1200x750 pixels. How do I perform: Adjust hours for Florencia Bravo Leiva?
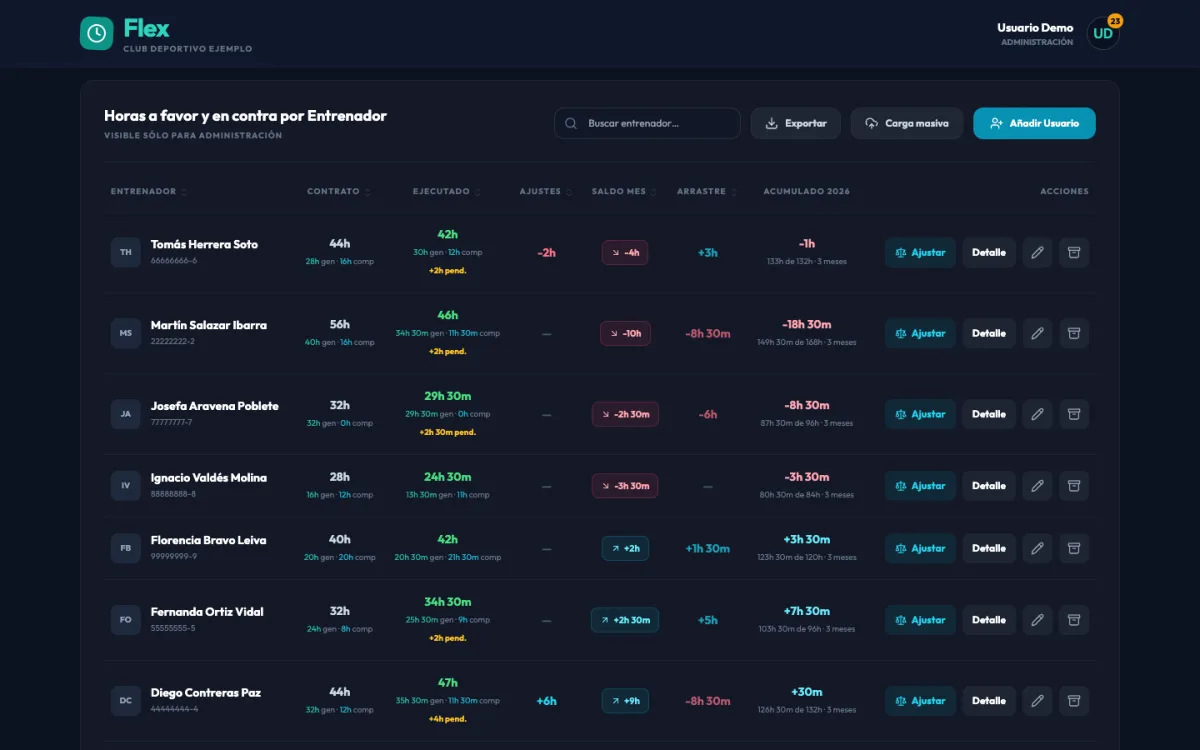920,548
